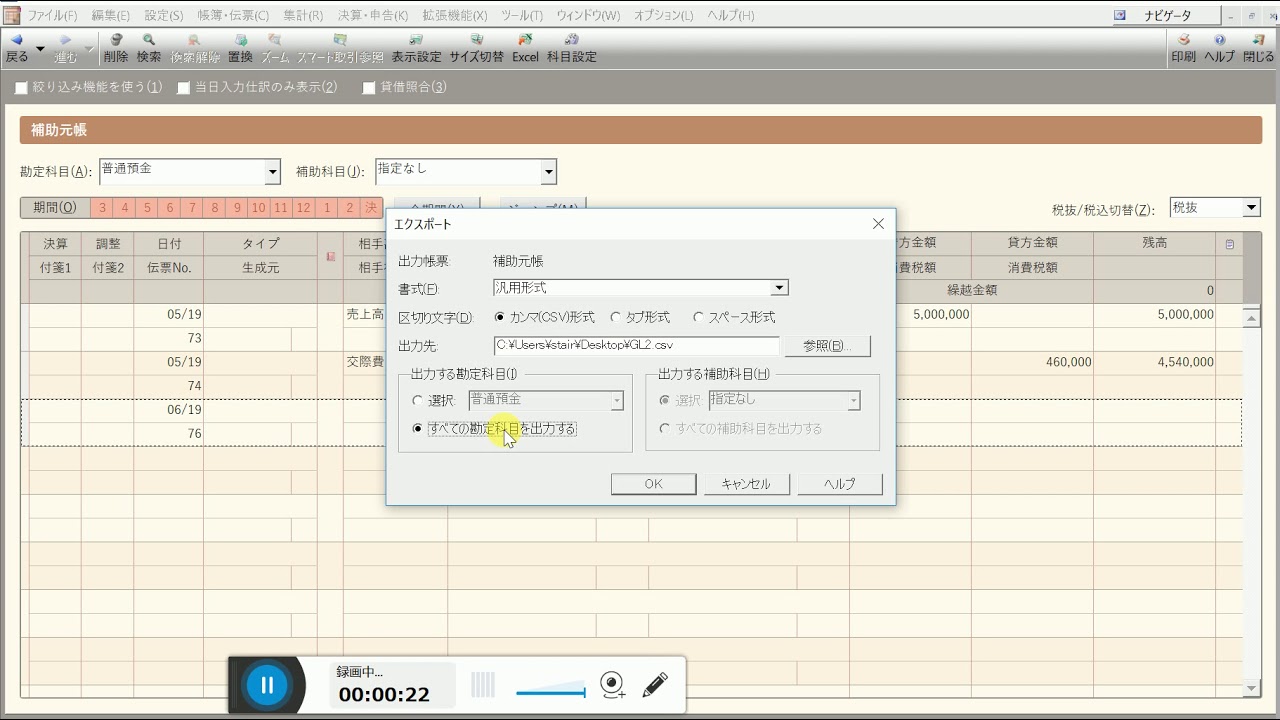Enable 絞り込み機能を使う checkbox
This screenshot has width=1280, height=720.
pos(21,88)
